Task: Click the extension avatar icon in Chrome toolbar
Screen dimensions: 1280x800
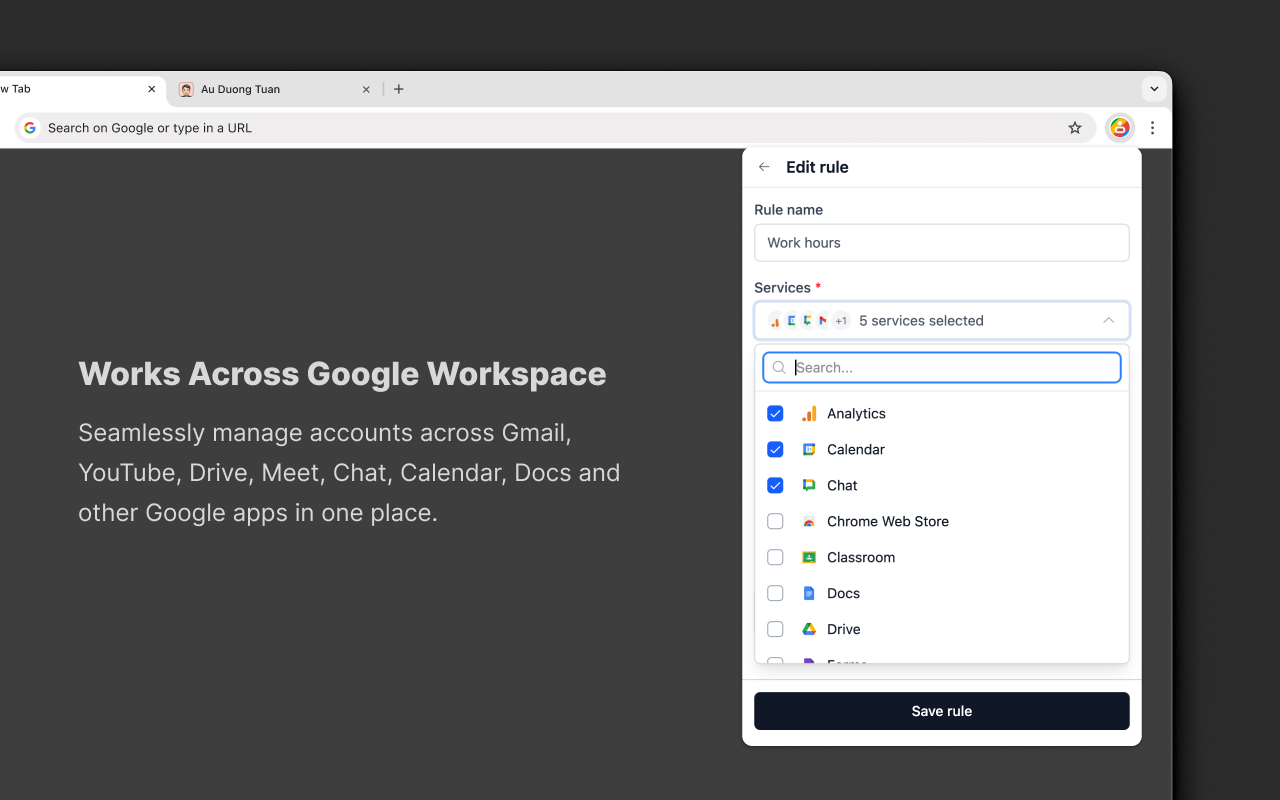Action: click(1120, 127)
